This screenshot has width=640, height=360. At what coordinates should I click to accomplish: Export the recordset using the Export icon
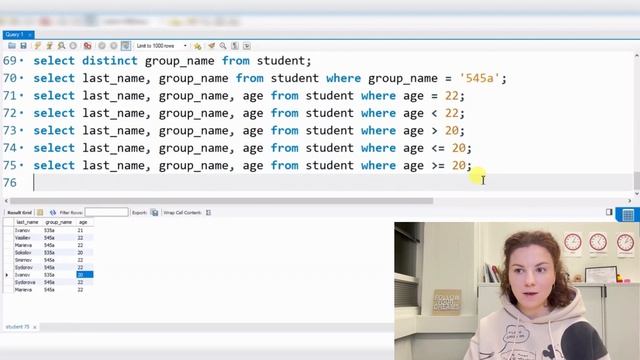(x=154, y=212)
